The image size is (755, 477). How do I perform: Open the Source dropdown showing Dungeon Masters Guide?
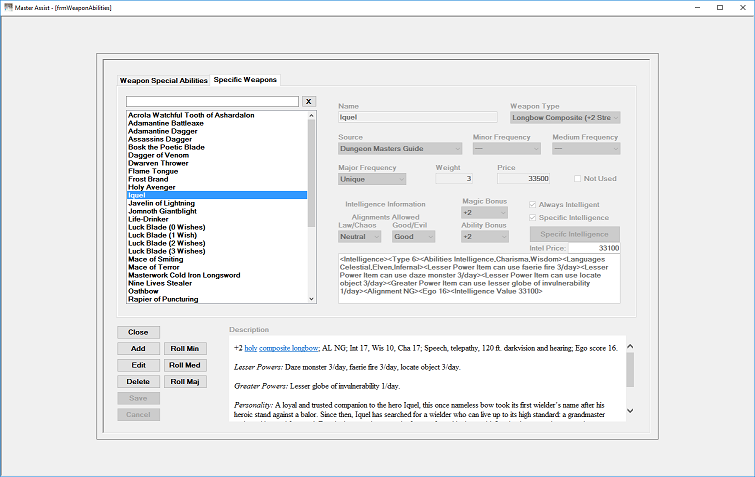(x=400, y=149)
